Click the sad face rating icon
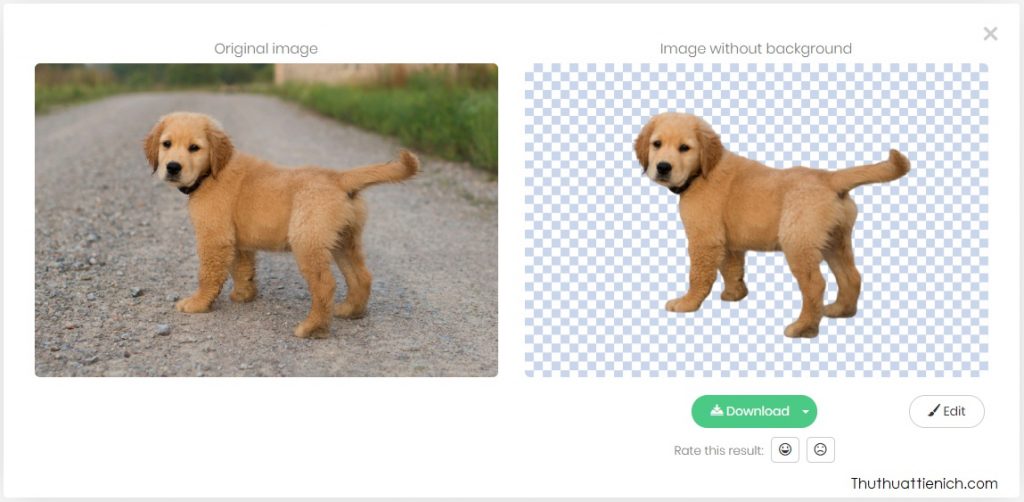The width and height of the screenshot is (1024, 502). pyautogui.click(x=820, y=450)
